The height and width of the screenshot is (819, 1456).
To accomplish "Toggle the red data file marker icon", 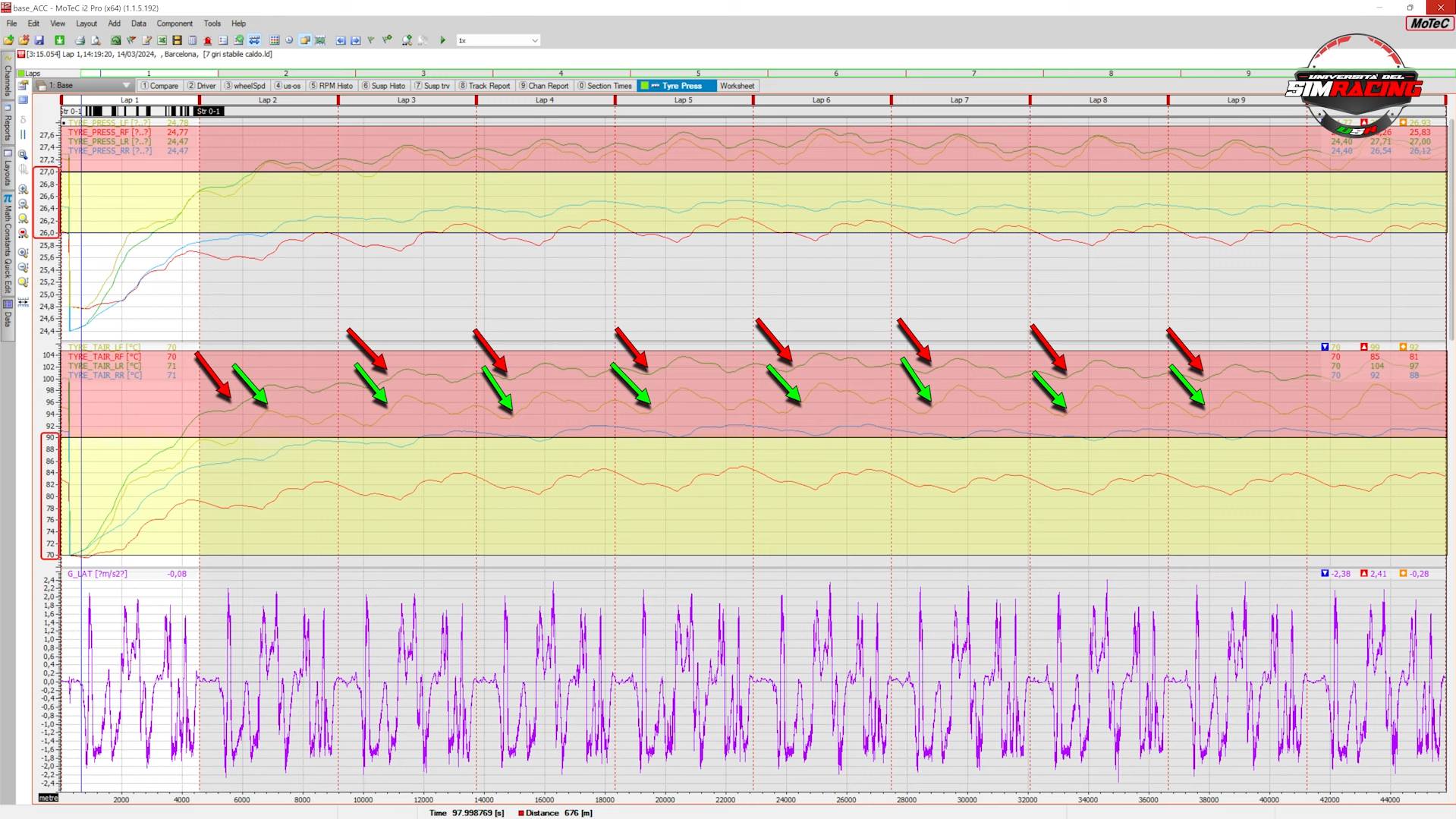I will tap(21, 54).
